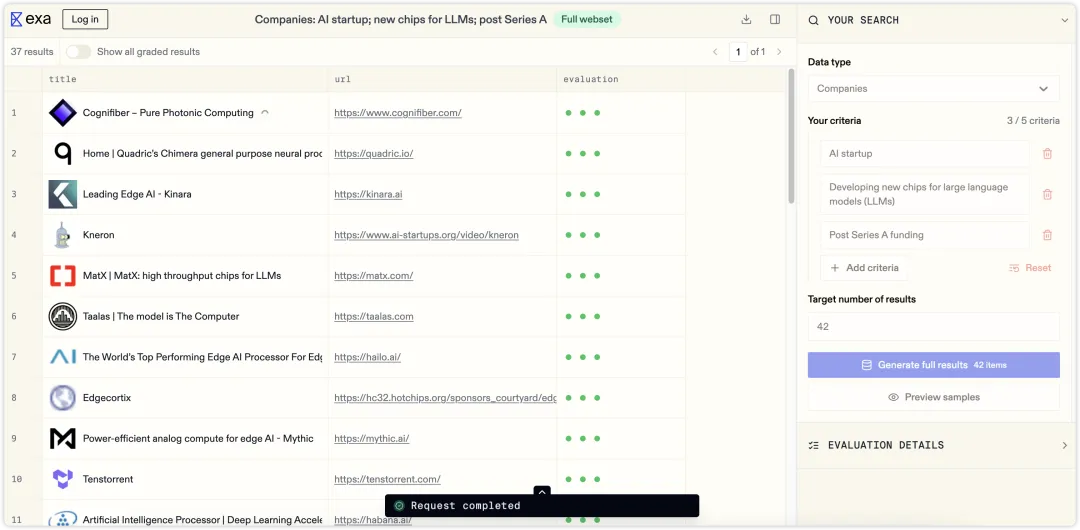
Task: Click the eye icon in Preview samples
Action: click(x=893, y=397)
